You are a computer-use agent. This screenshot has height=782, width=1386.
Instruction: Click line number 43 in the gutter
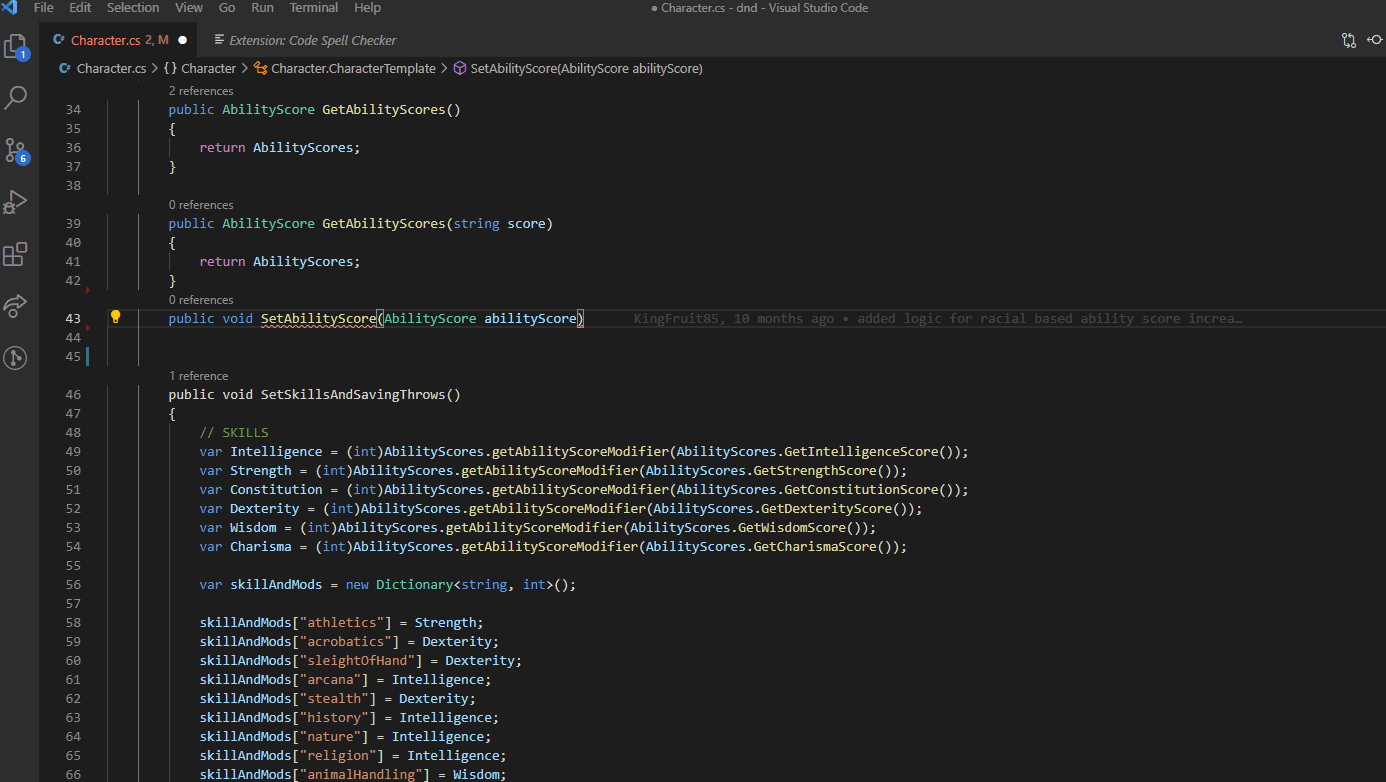coord(72,318)
